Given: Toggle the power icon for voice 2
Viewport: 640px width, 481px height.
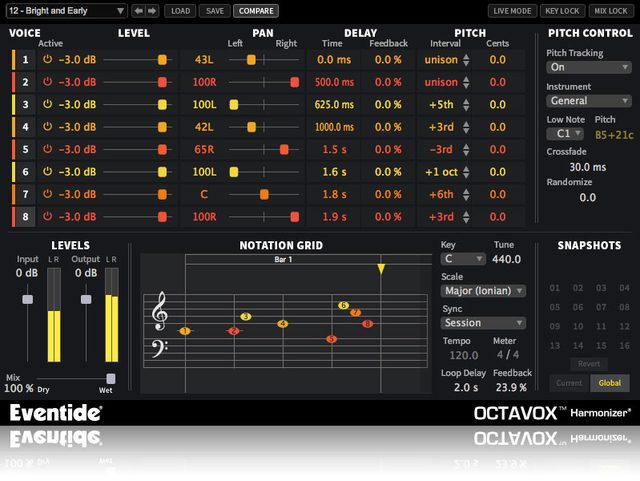Looking at the screenshot, I should [48, 82].
